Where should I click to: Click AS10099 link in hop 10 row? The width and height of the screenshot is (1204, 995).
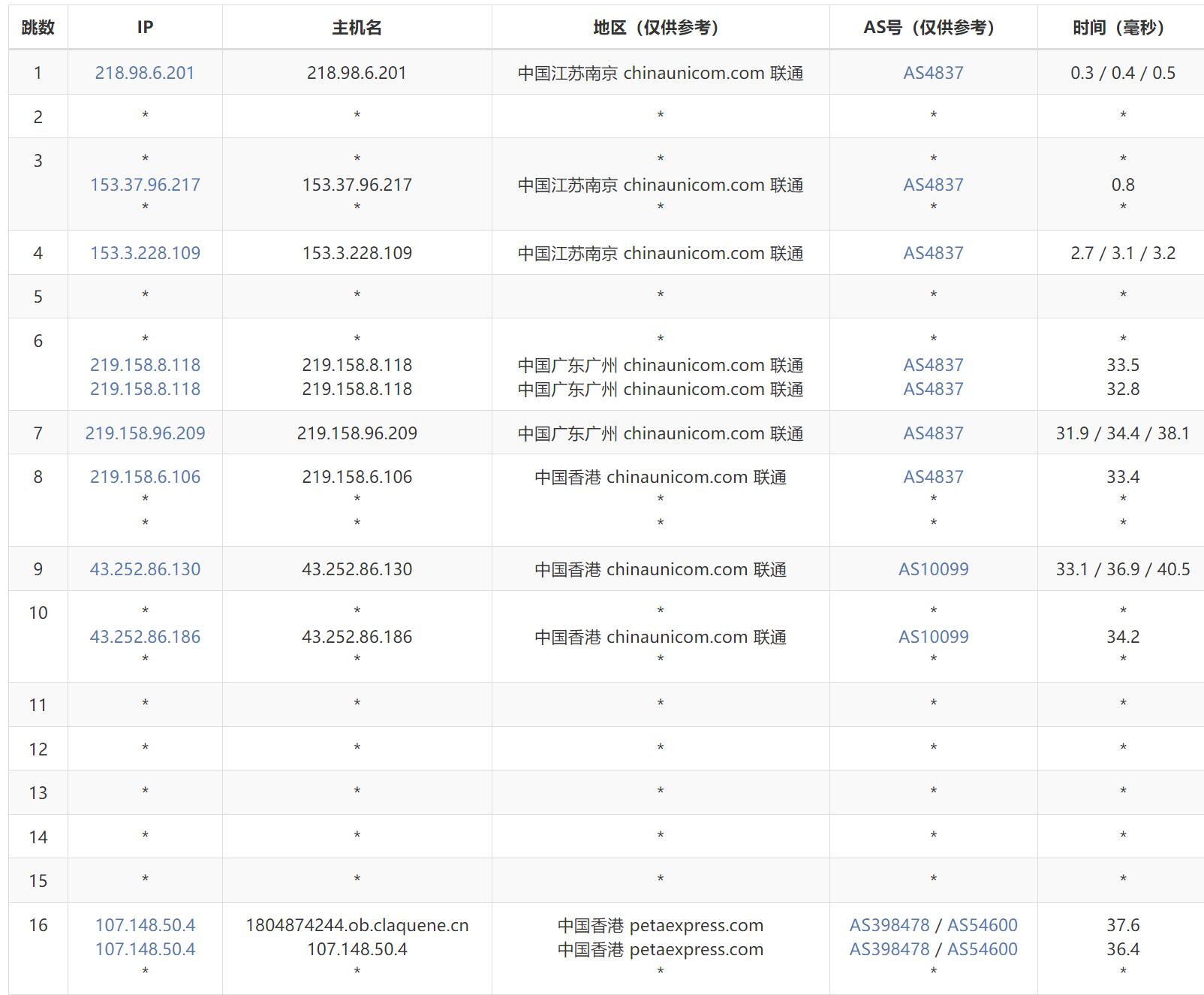point(933,637)
